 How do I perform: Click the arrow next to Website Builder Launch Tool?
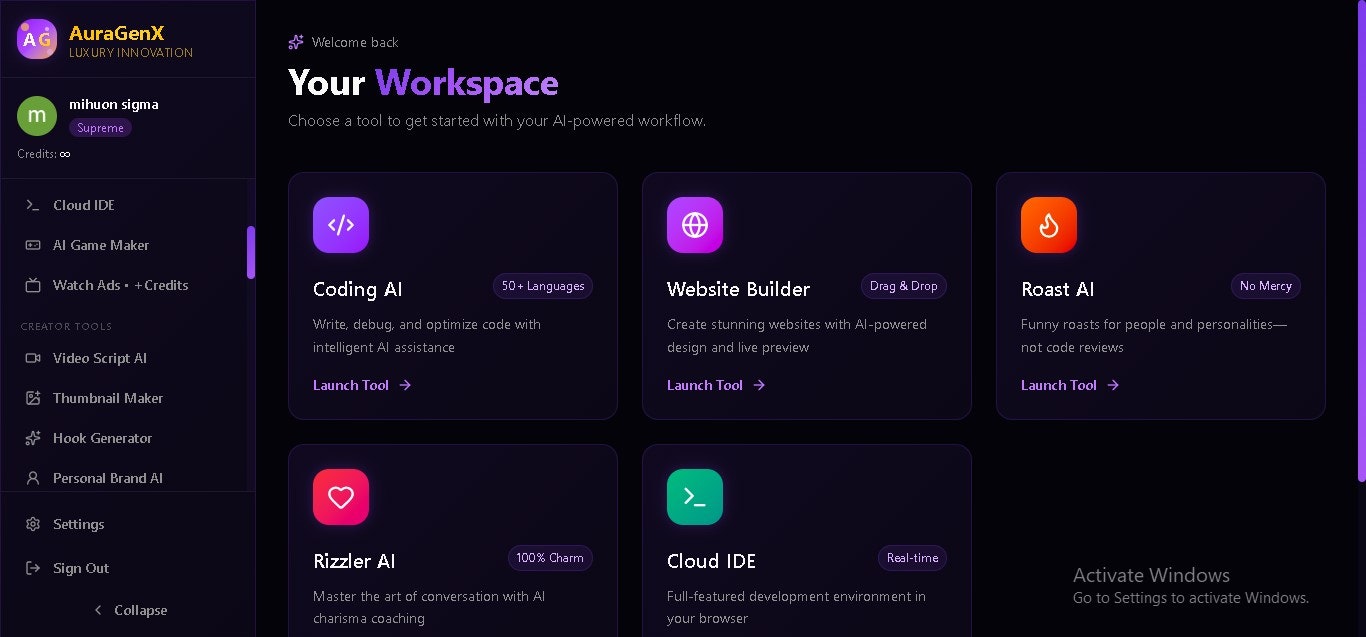(x=759, y=385)
